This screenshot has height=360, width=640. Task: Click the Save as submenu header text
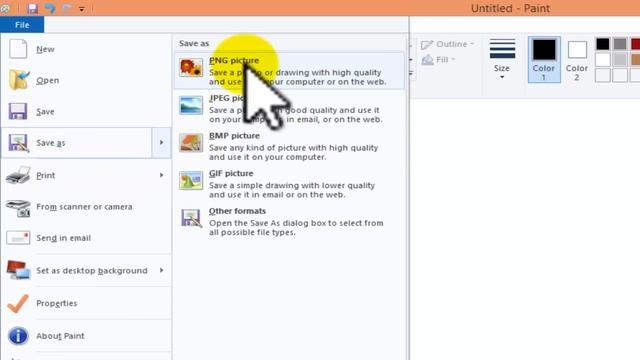(194, 43)
